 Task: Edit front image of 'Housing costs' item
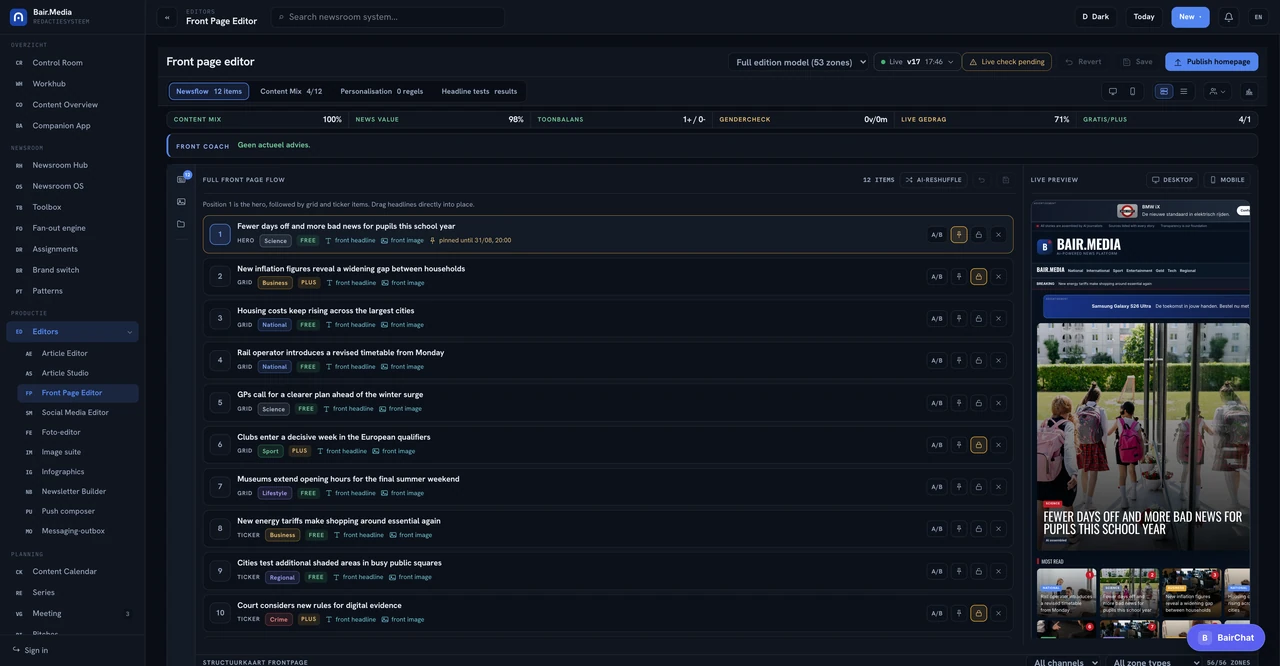coord(402,325)
